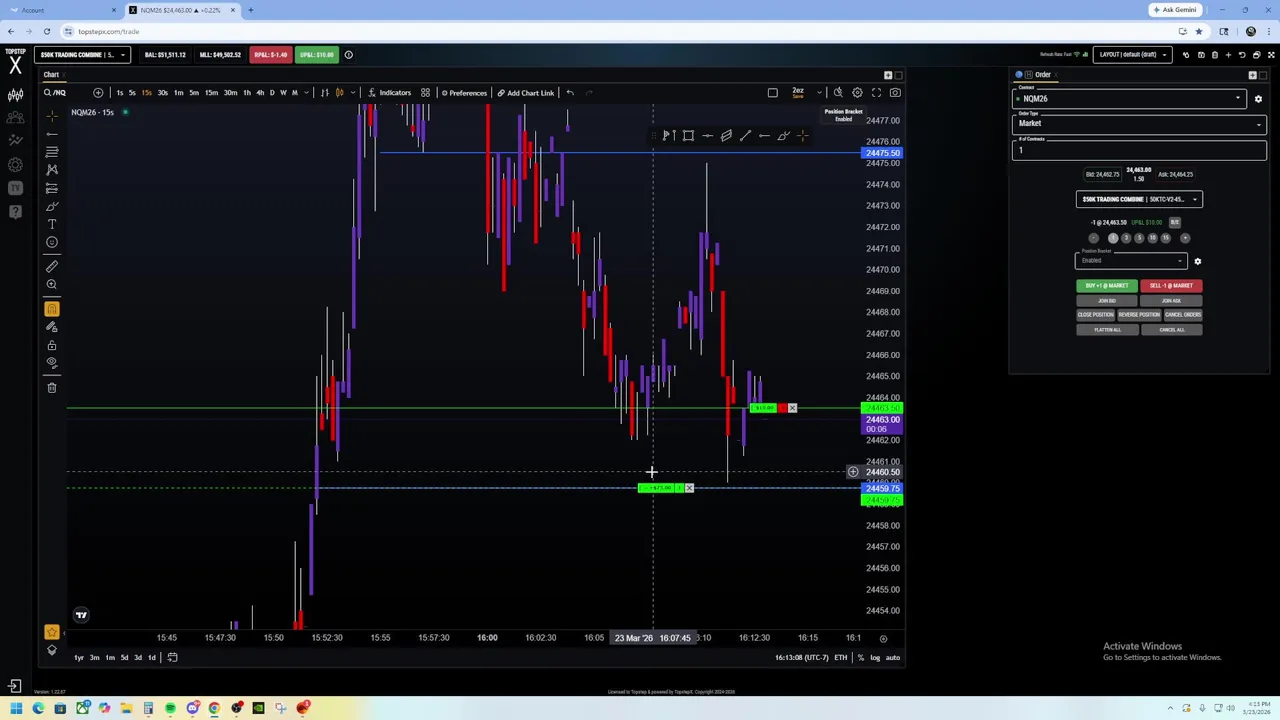Image resolution: width=1280 pixels, height=720 pixels.
Task: Toggle the log scale button
Action: [875, 657]
